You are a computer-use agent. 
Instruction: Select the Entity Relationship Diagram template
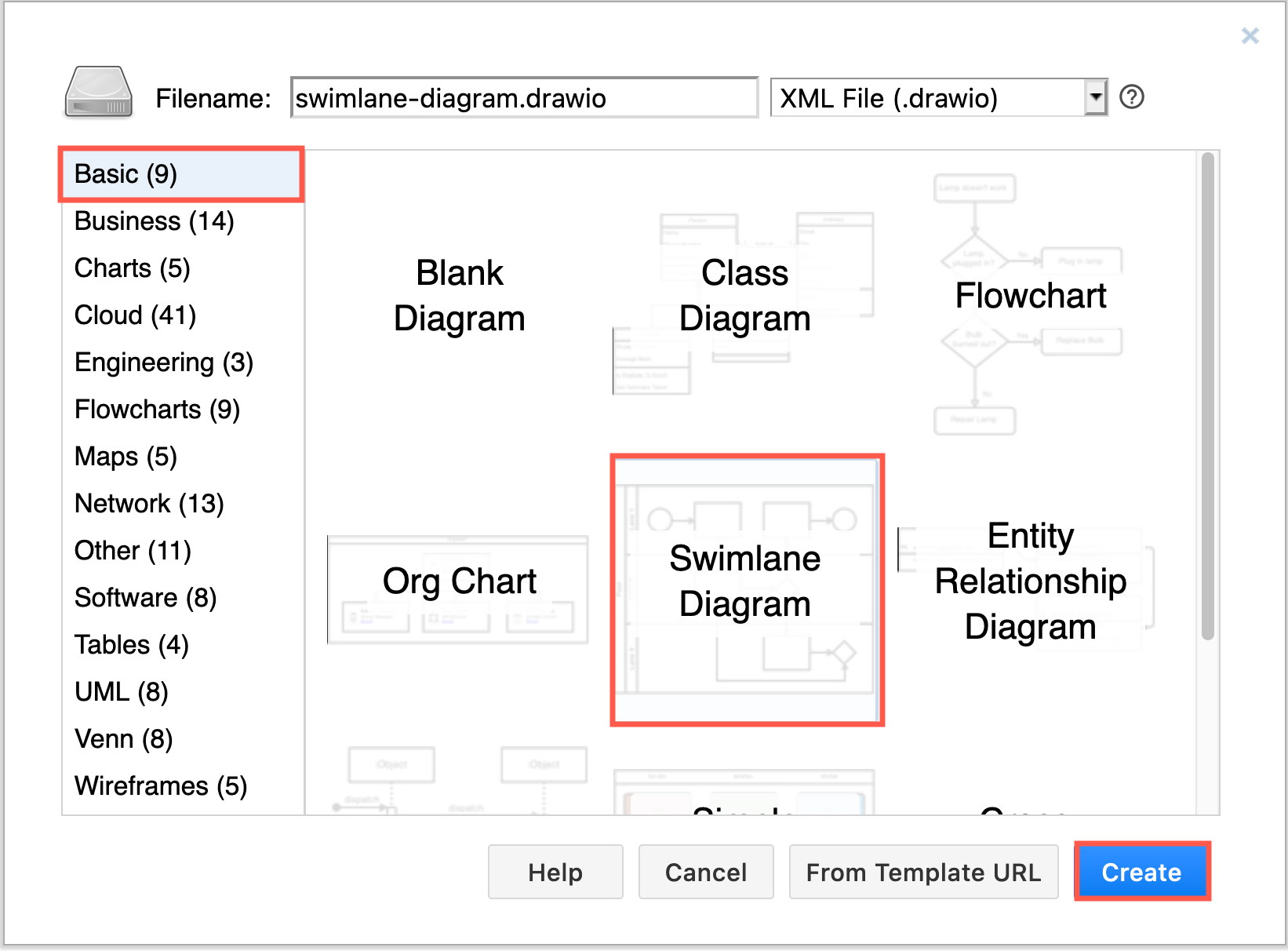(1030, 581)
